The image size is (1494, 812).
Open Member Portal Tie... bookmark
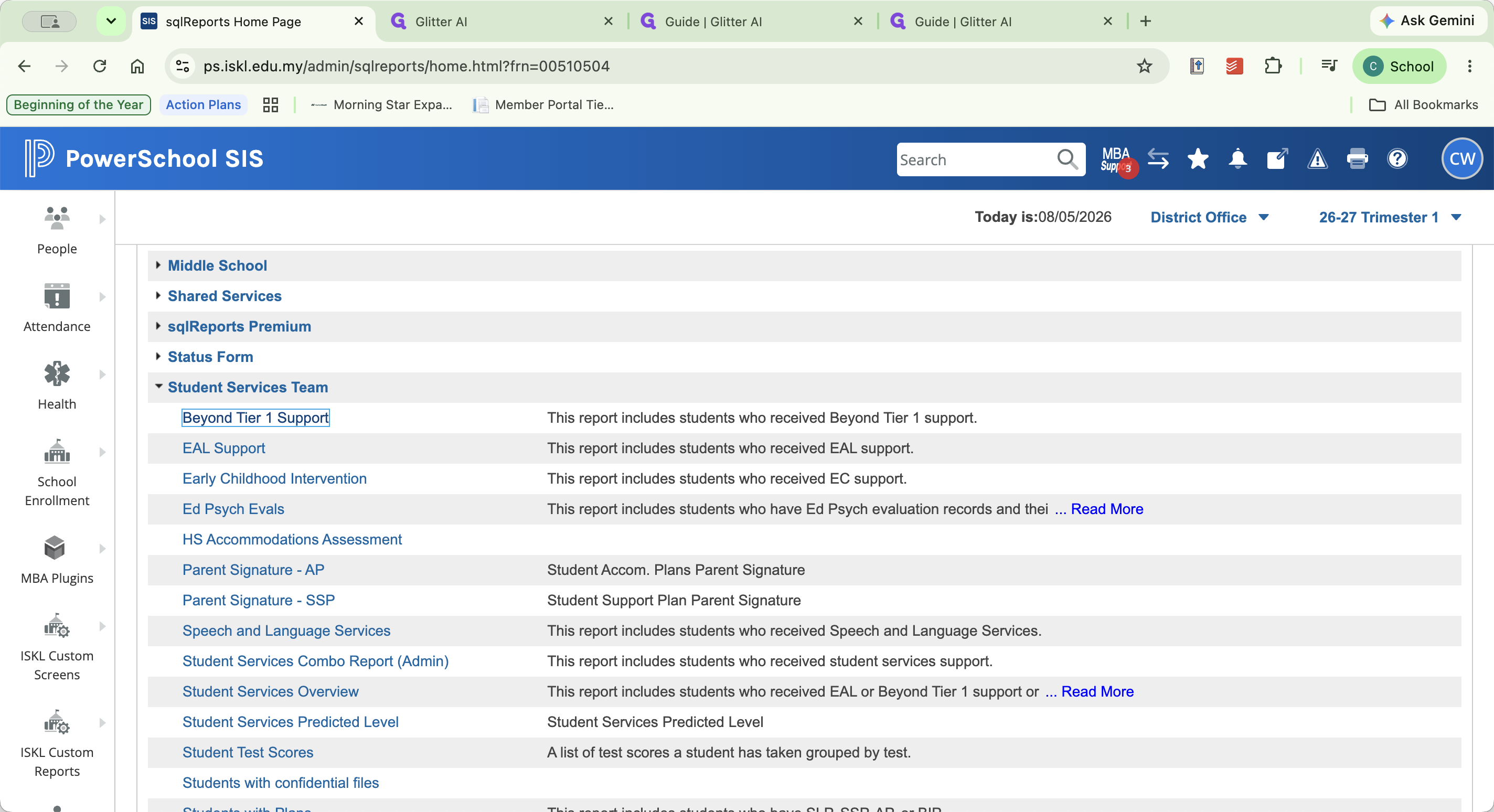click(543, 105)
